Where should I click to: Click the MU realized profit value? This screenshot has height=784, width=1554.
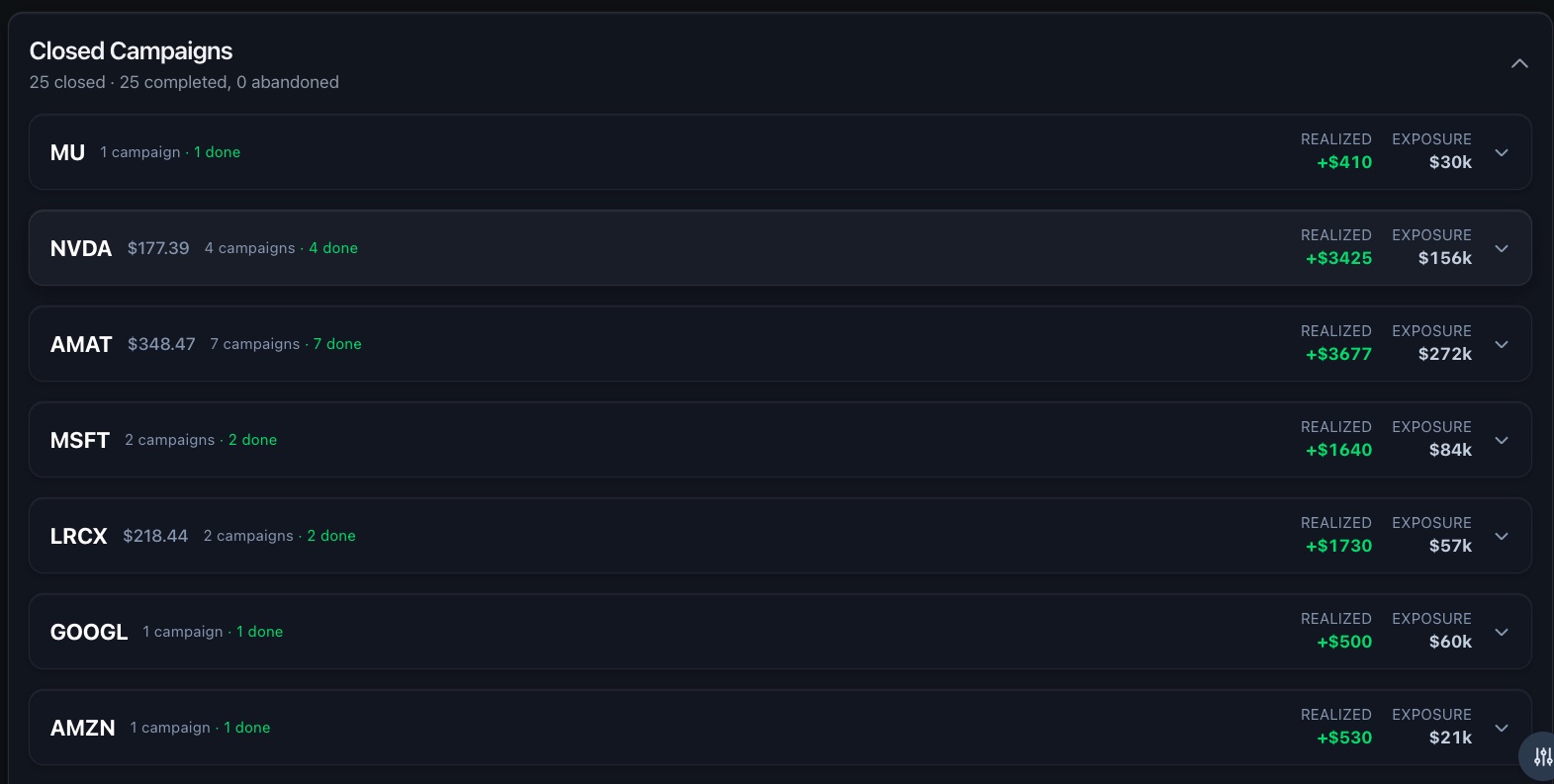pyautogui.click(x=1343, y=162)
